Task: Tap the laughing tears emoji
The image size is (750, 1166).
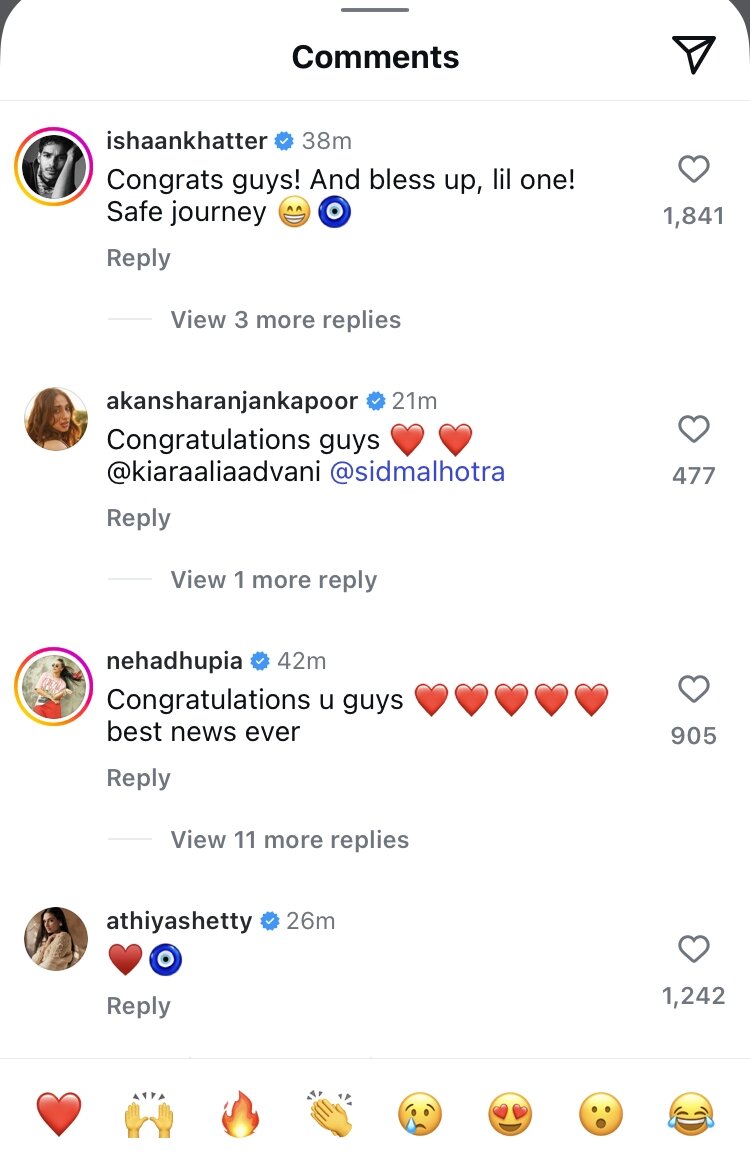Action: pyautogui.click(x=691, y=1114)
